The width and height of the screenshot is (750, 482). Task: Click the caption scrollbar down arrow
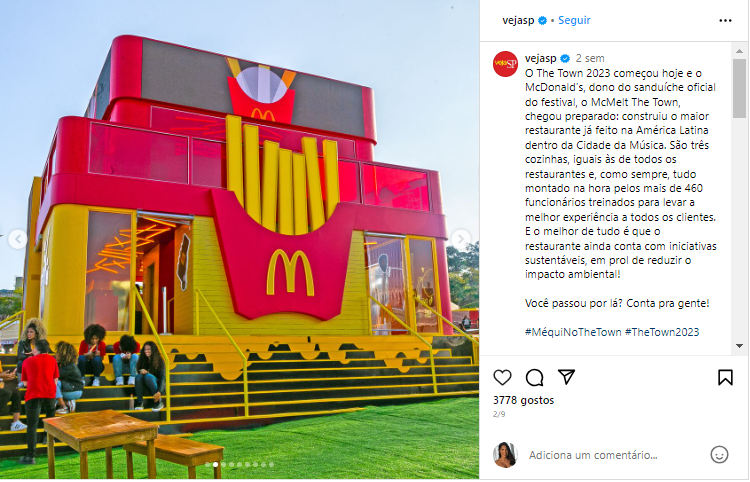click(x=739, y=346)
